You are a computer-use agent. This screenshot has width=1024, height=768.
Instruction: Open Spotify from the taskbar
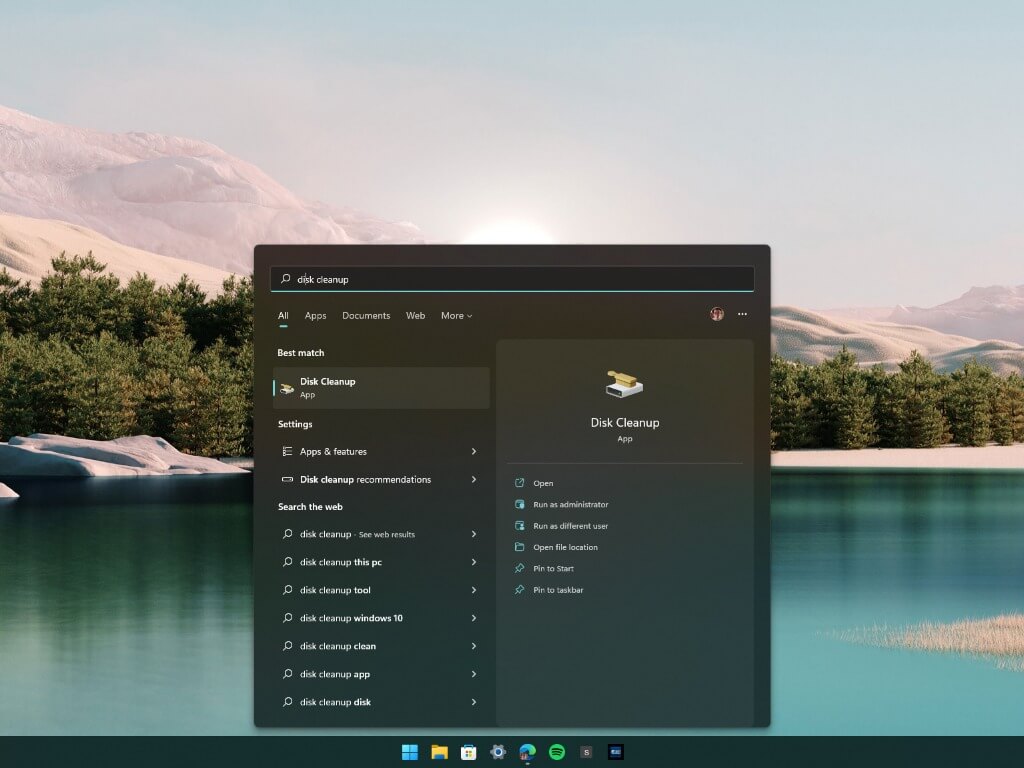[x=557, y=752]
